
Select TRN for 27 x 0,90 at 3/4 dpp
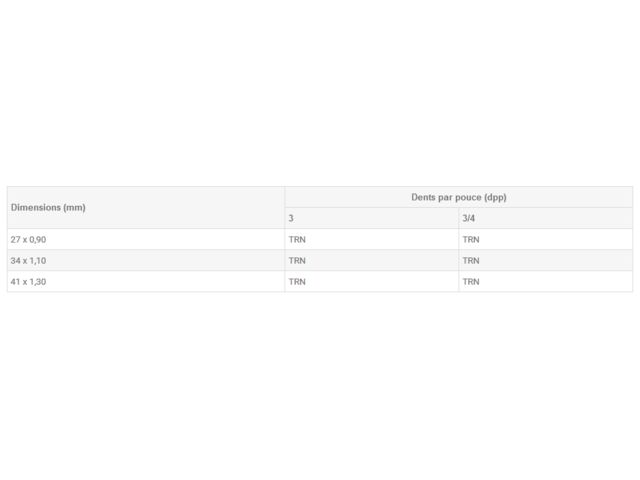(x=471, y=240)
